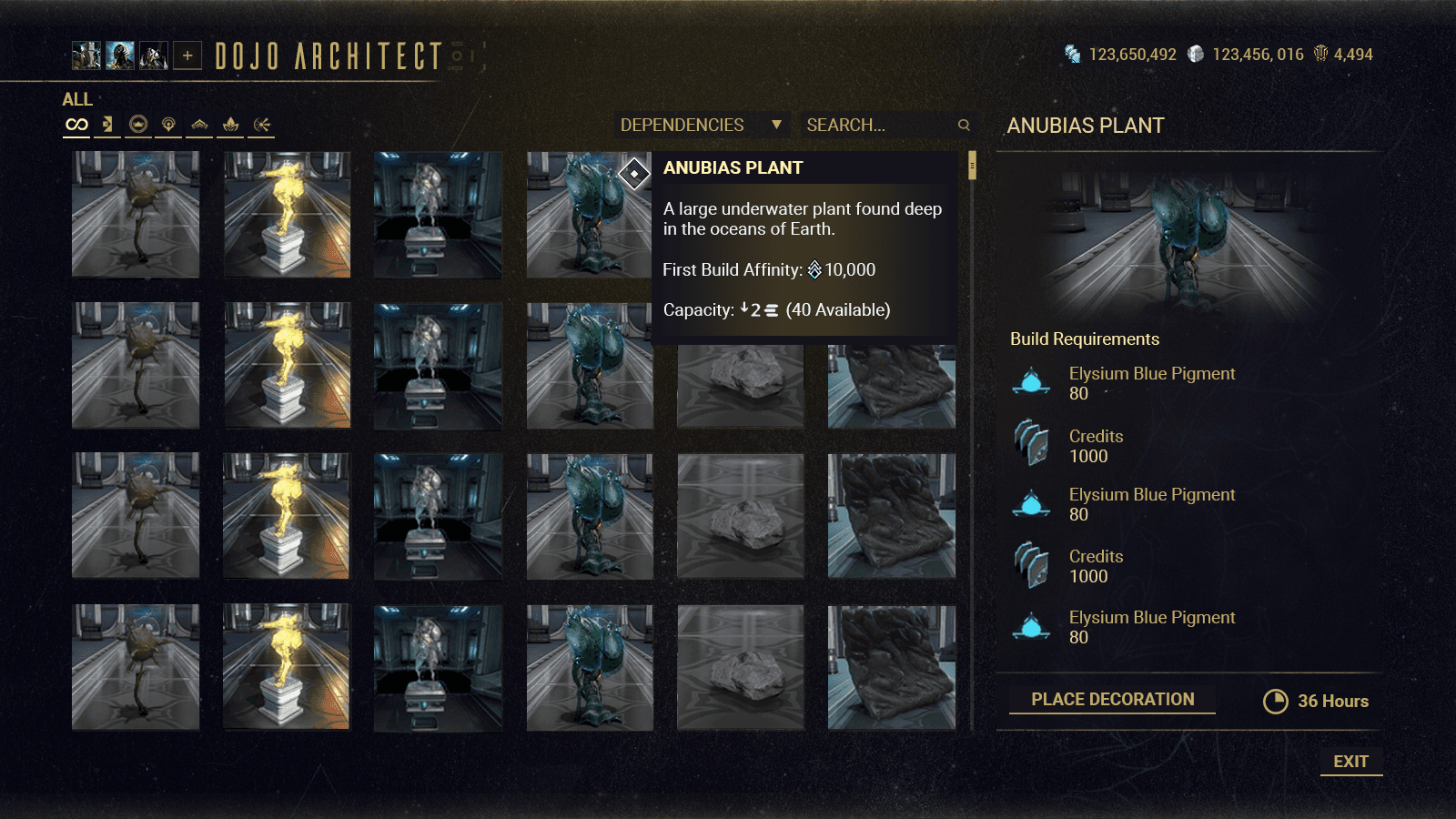Select the circular emblem category filter icon
1456x819 pixels.
(137, 125)
